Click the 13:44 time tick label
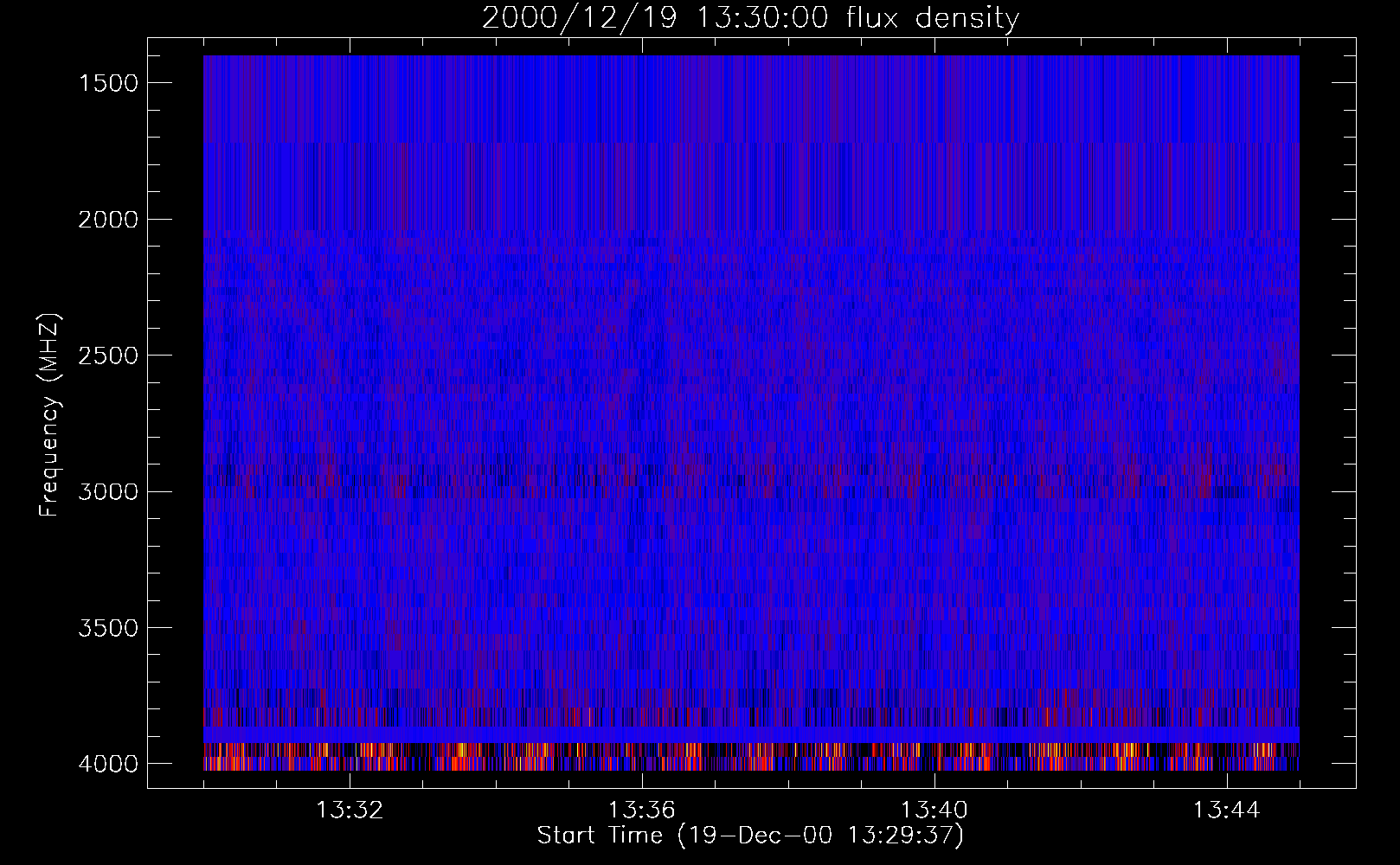The height and width of the screenshot is (865, 1400). (x=1227, y=811)
